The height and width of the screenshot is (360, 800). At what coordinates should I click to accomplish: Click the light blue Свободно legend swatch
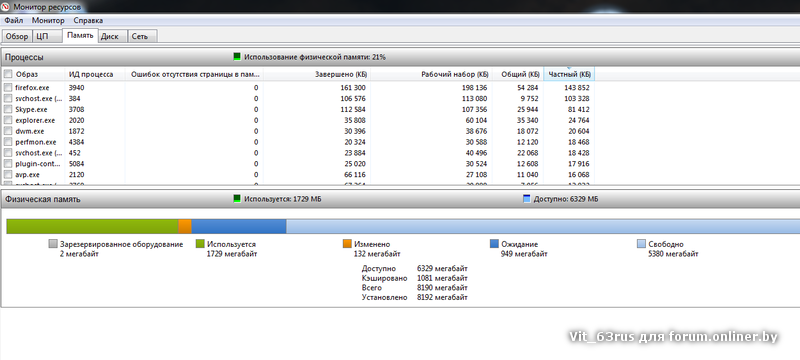641,244
